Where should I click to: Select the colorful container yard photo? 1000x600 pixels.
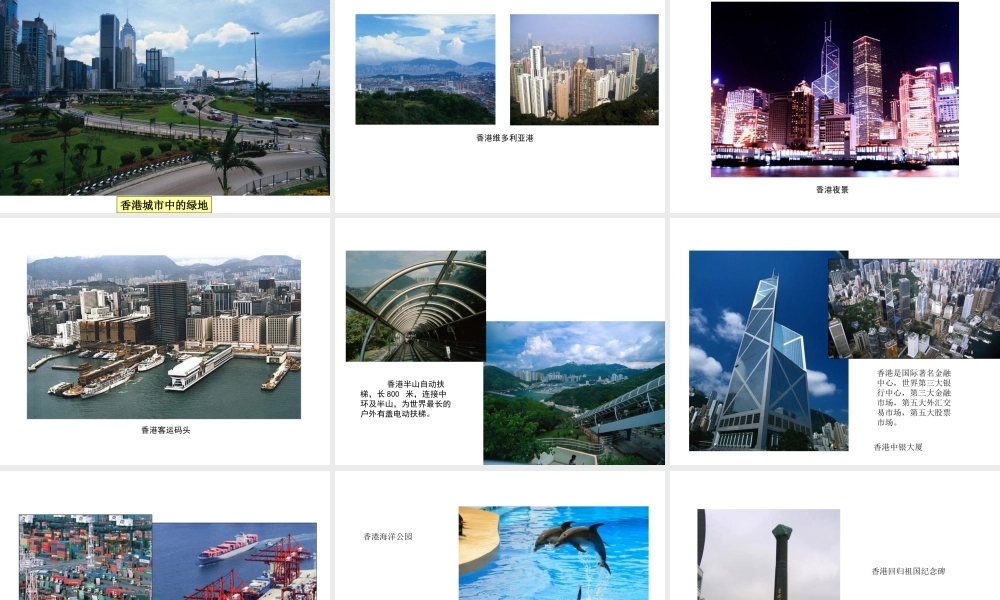(x=85, y=557)
